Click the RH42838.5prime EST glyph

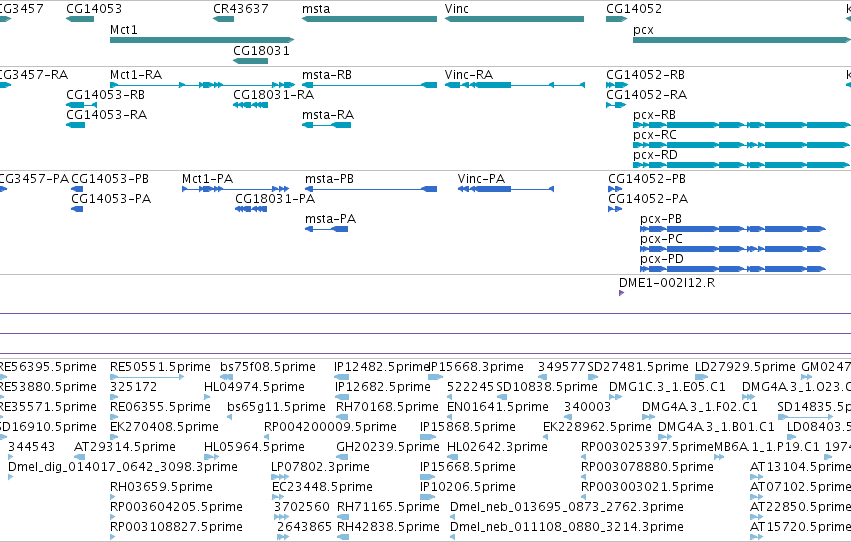coord(343,537)
